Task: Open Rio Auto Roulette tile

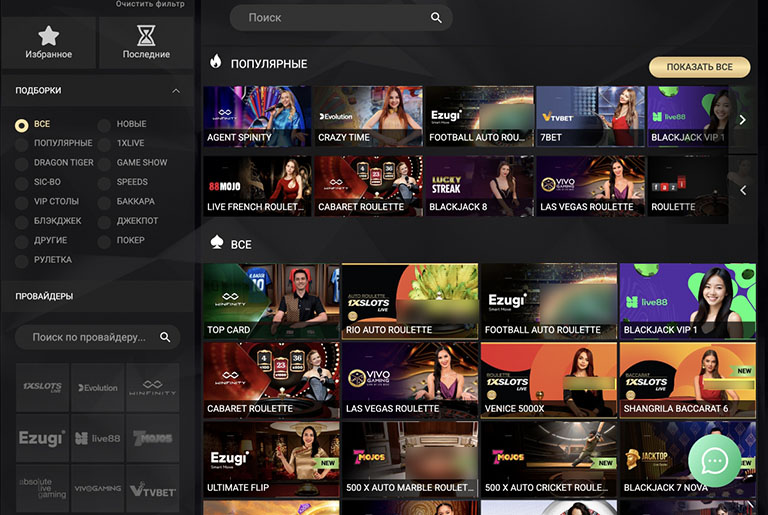Action: coord(410,301)
